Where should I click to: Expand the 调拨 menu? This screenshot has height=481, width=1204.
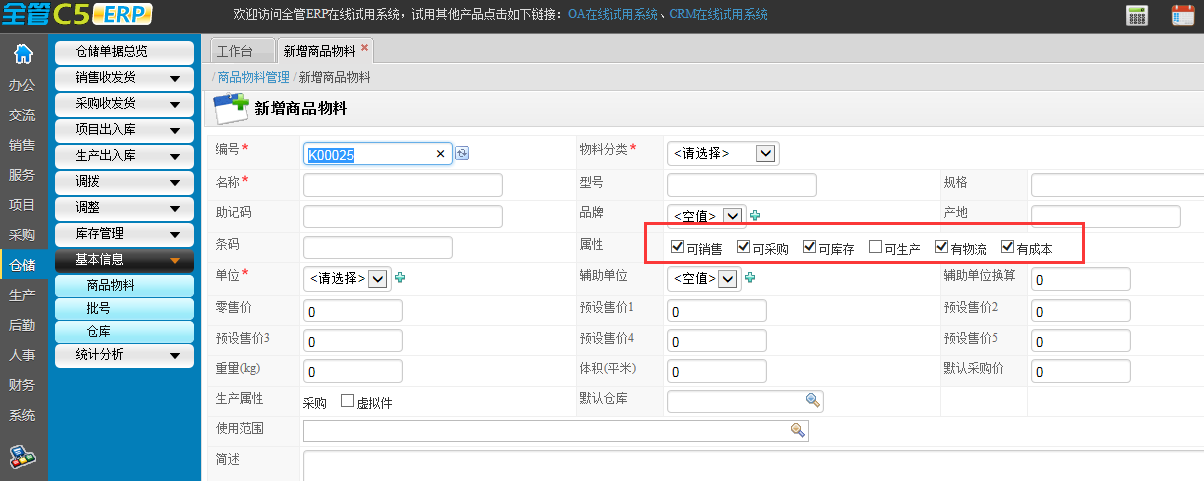tap(124, 182)
